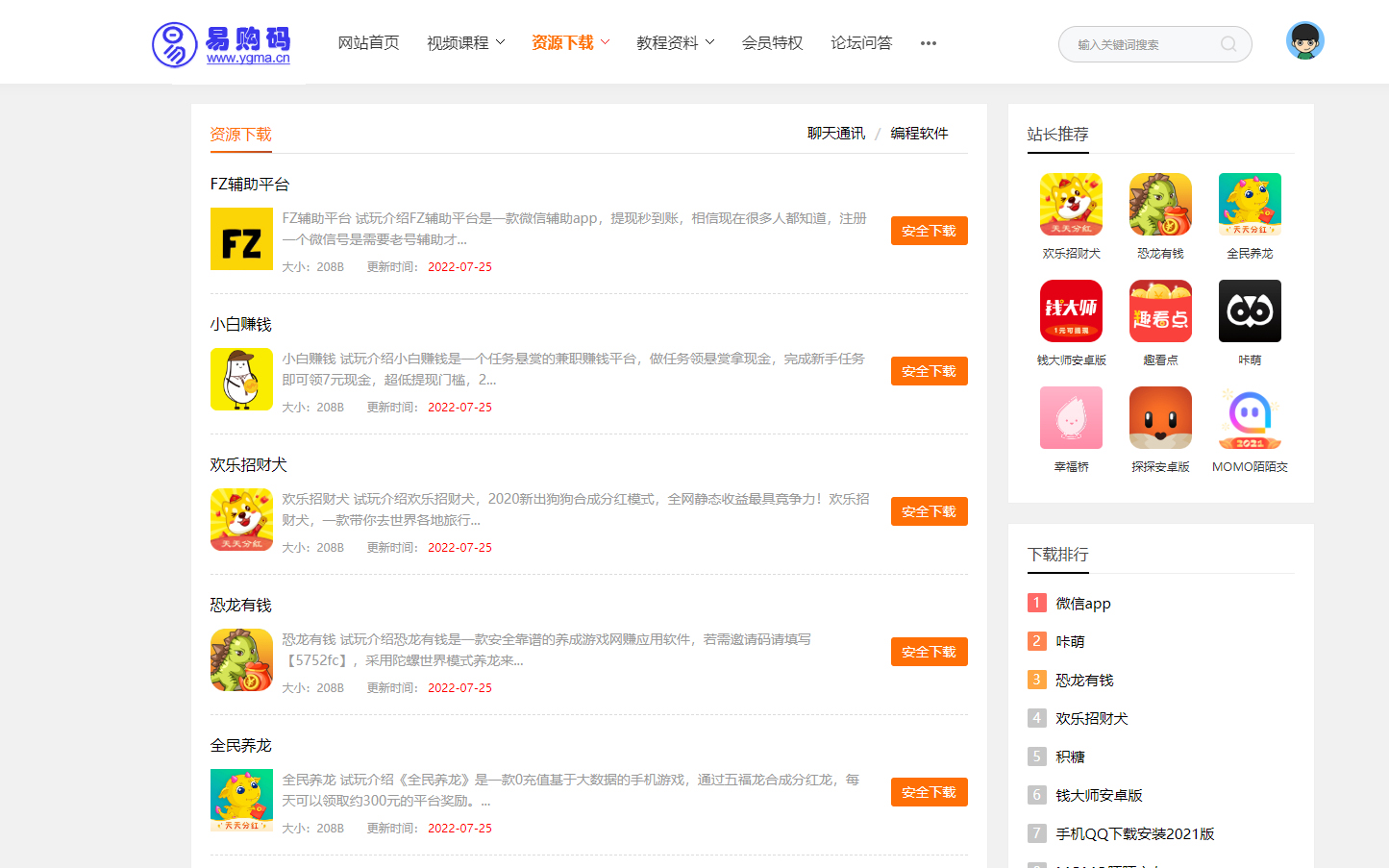
Task: Switch to the 编程软件 category tab
Action: click(919, 134)
